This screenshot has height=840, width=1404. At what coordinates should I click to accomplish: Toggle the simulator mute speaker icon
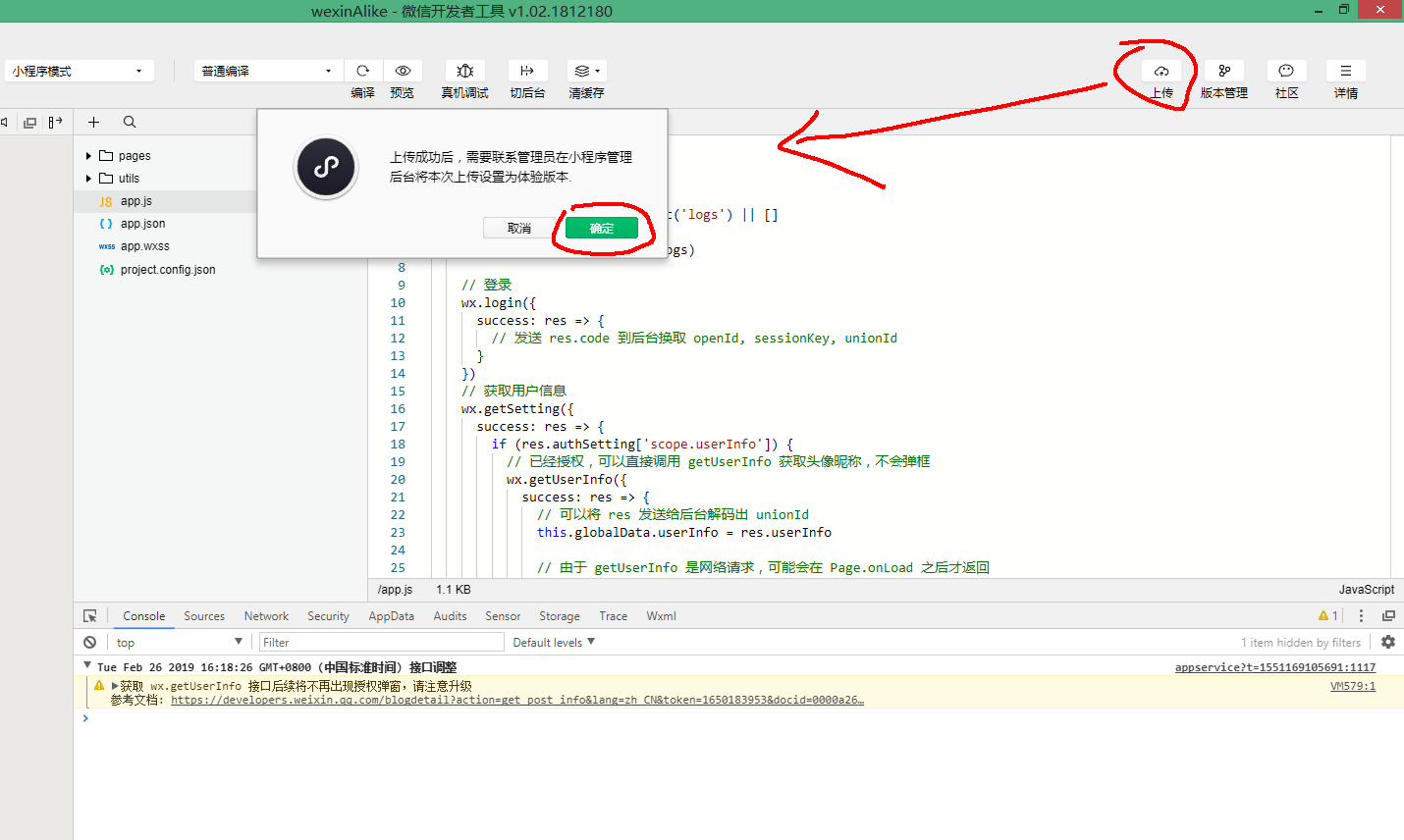[5, 122]
